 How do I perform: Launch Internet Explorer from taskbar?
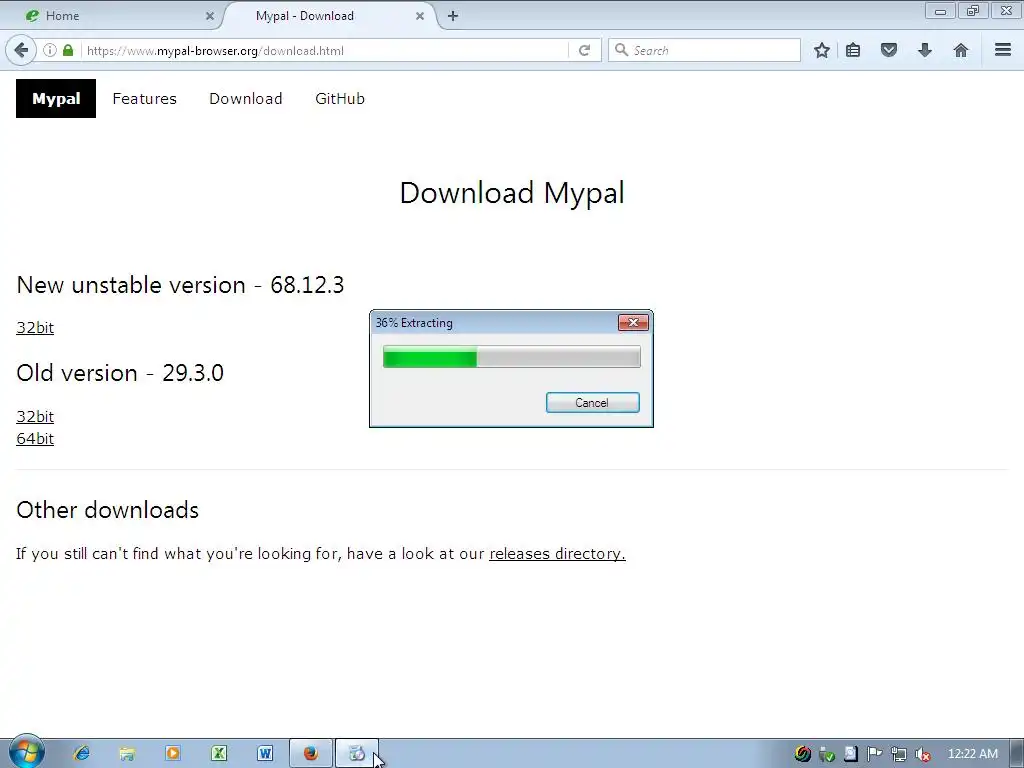tap(82, 754)
